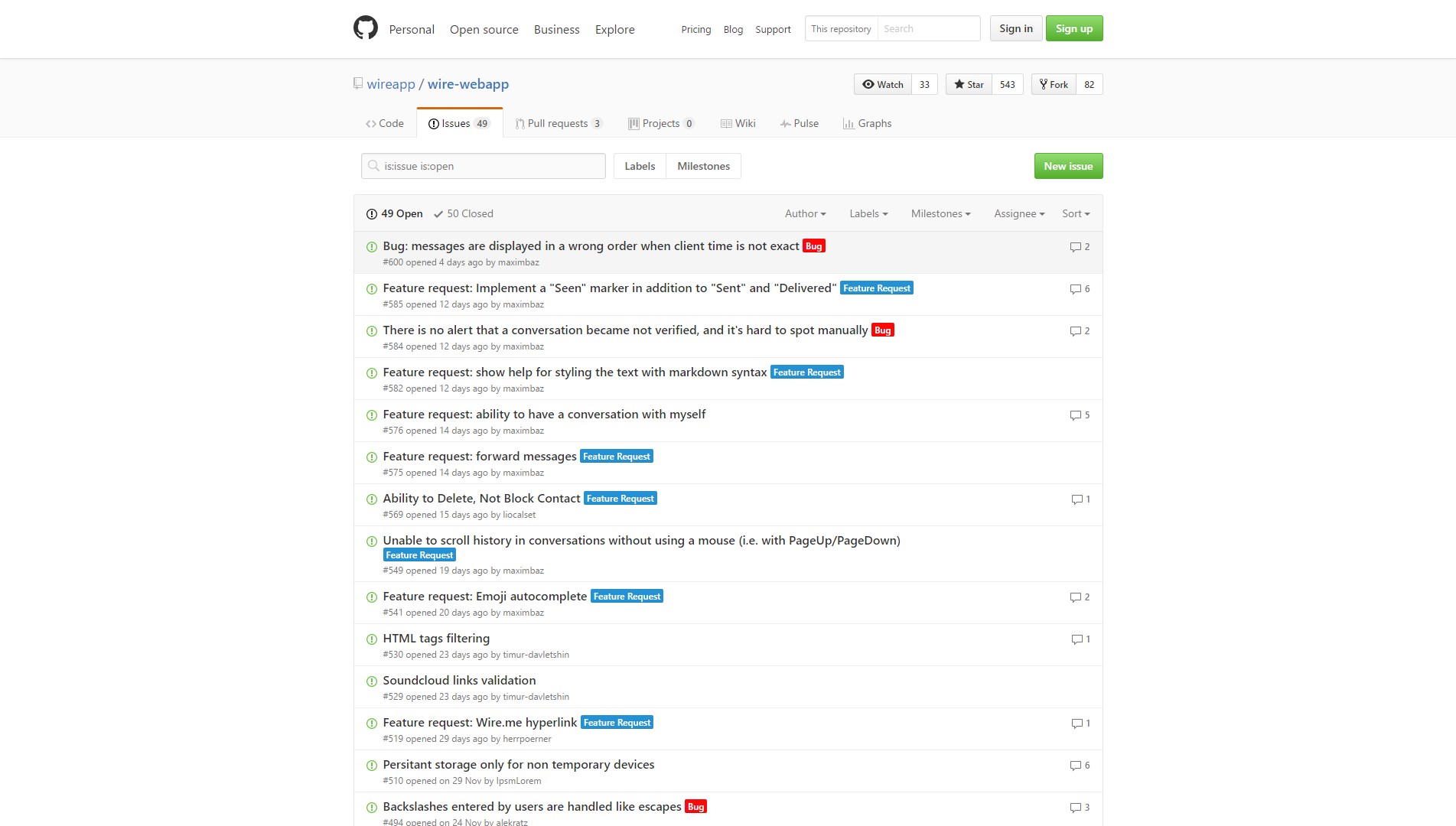Click the comment icon on Wire.me hyperlink issue
1456x826 pixels.
coord(1077,724)
